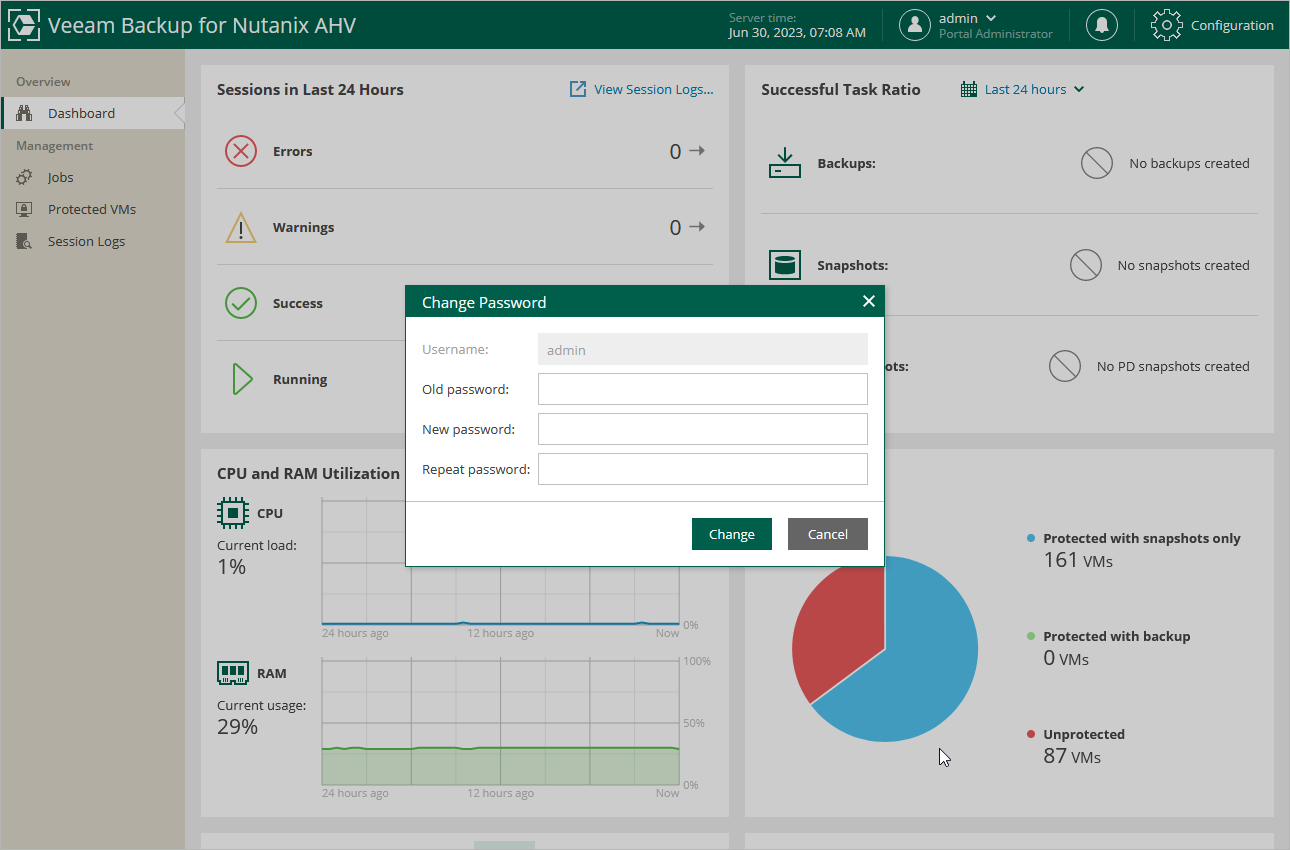Click the Old password field
Screen dimensions: 1290x850
(703, 389)
